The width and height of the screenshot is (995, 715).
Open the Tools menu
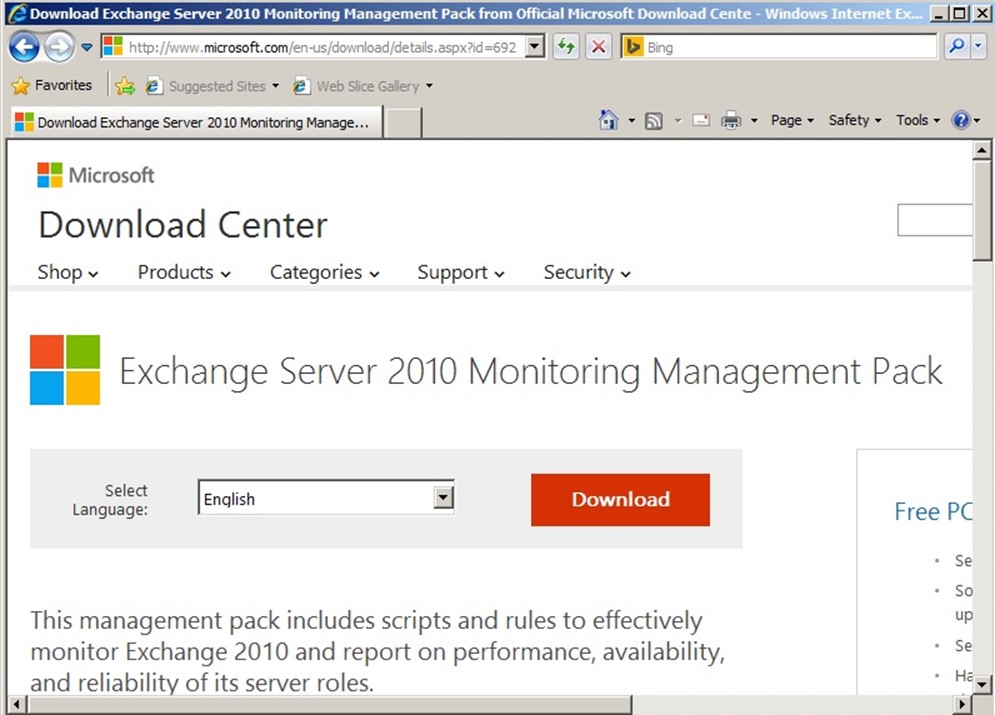pyautogui.click(x=918, y=120)
